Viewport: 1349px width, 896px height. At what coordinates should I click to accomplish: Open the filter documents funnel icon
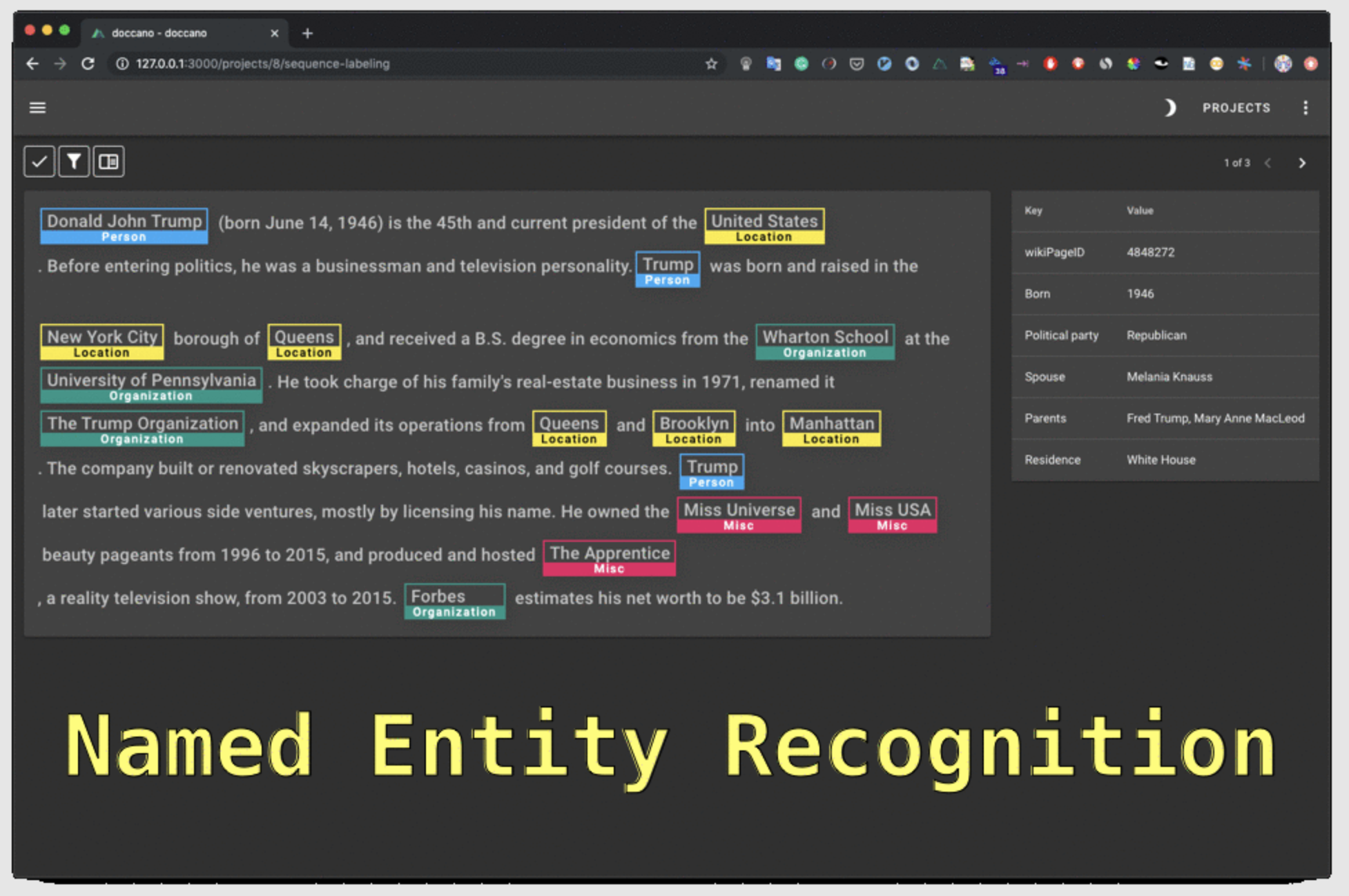[74, 162]
